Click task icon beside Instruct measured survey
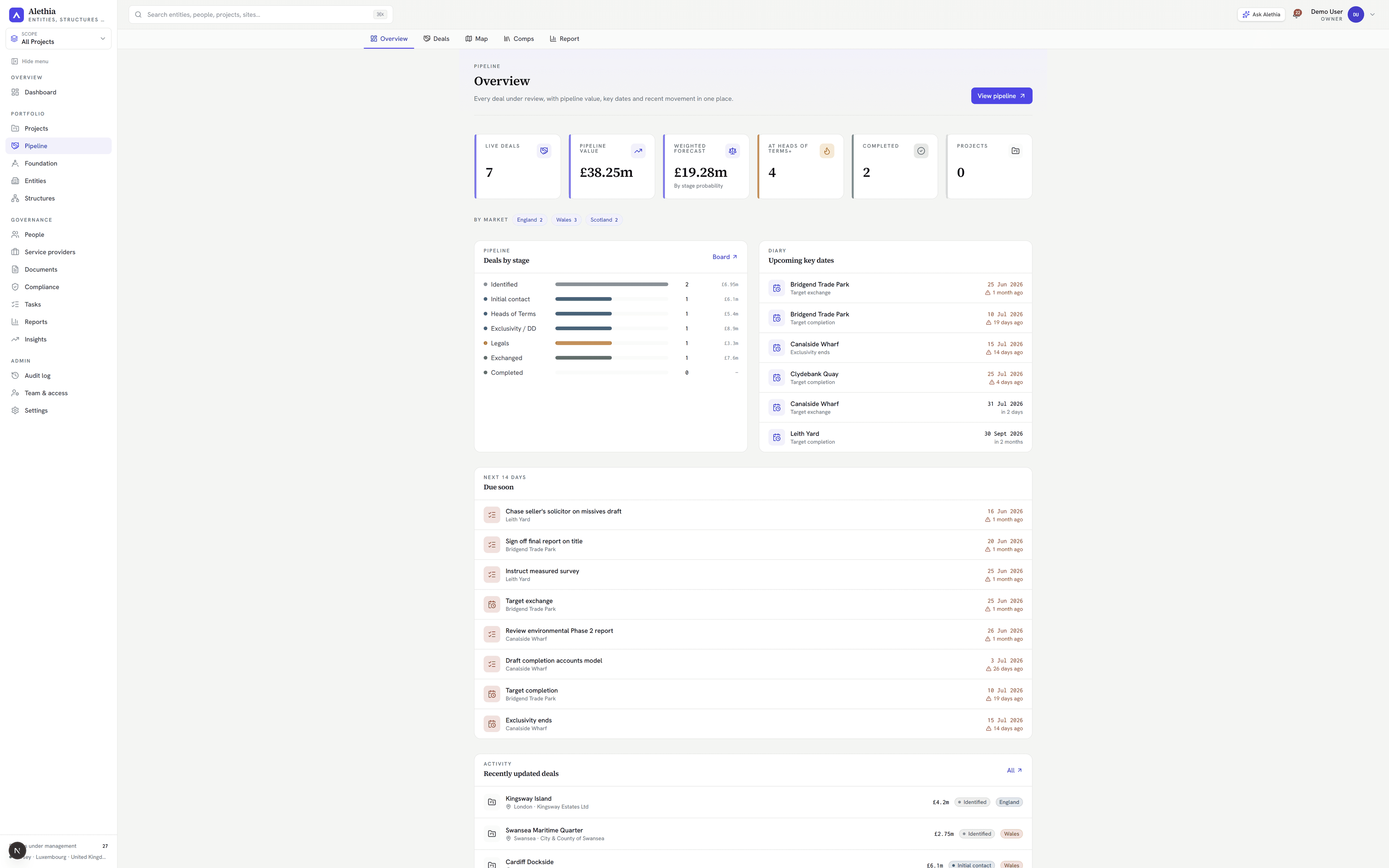Viewport: 1389px width, 868px height. pyautogui.click(x=492, y=575)
